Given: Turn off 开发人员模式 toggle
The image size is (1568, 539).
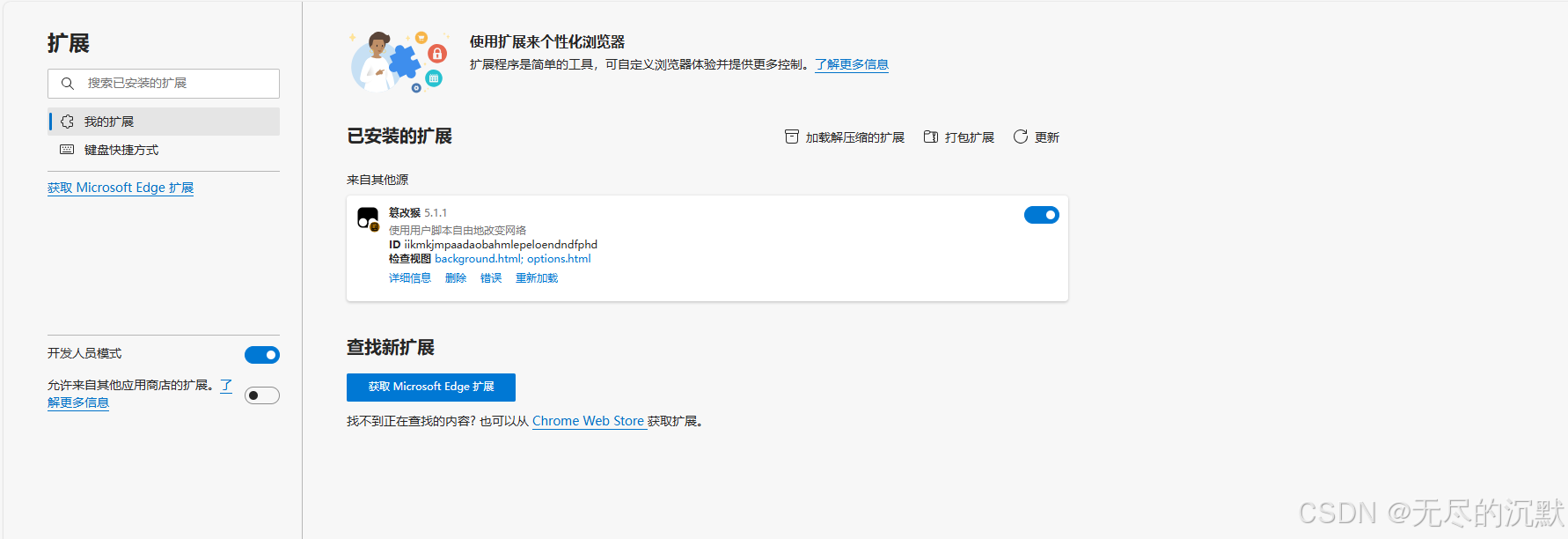Looking at the screenshot, I should point(262,355).
